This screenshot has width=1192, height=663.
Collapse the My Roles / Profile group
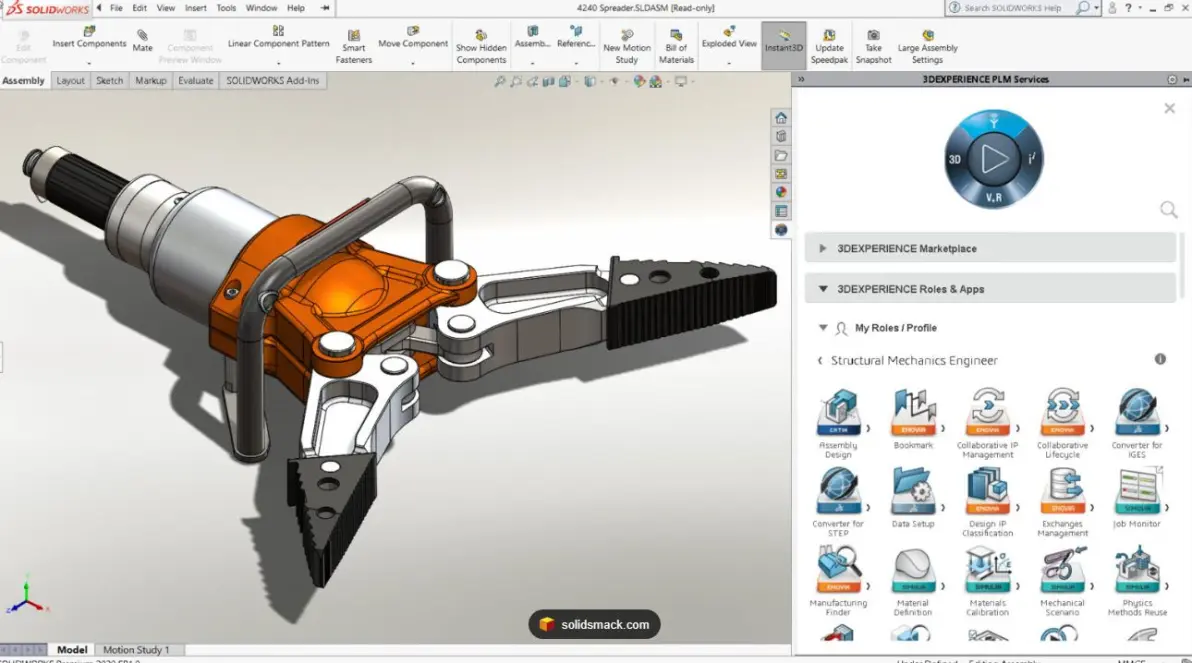pyautogui.click(x=823, y=328)
